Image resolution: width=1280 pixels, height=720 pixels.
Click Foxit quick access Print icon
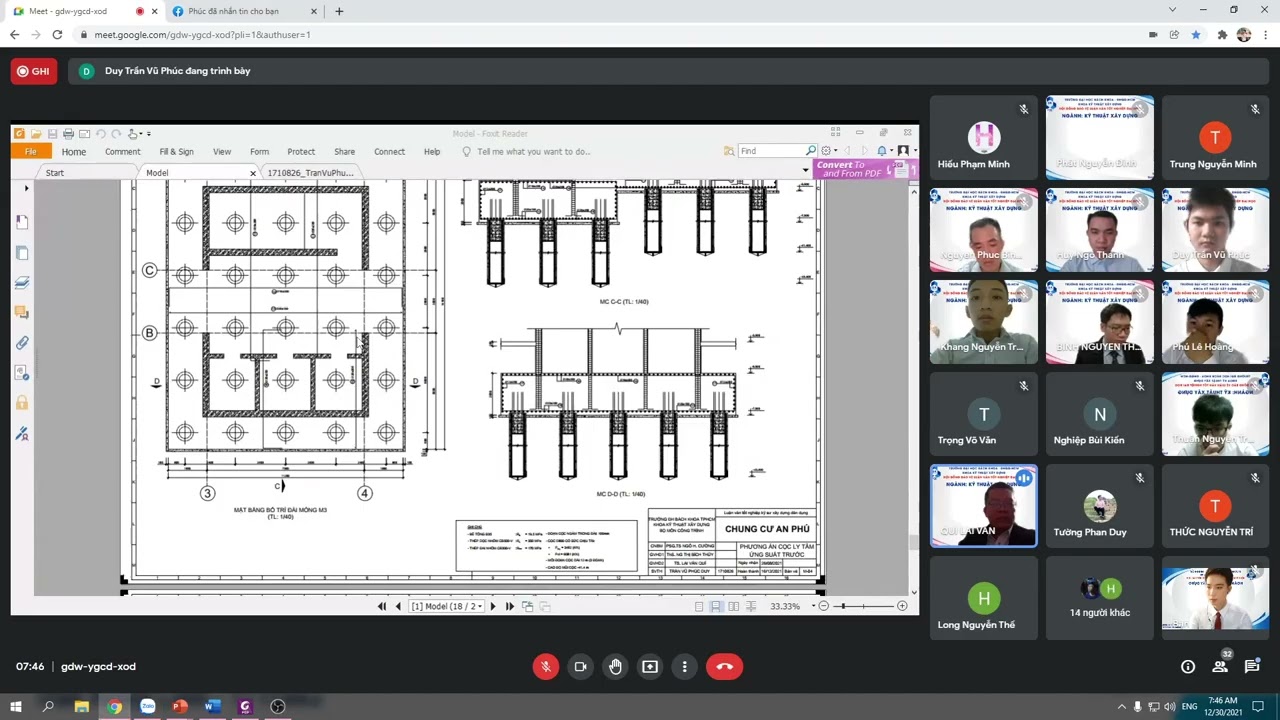(68, 134)
